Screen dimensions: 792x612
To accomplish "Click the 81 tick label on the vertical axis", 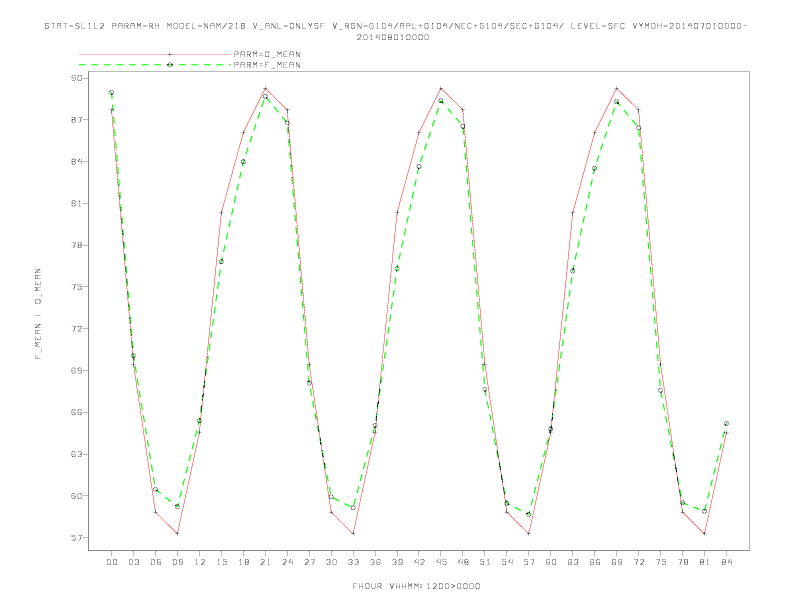I will pyautogui.click(x=76, y=203).
